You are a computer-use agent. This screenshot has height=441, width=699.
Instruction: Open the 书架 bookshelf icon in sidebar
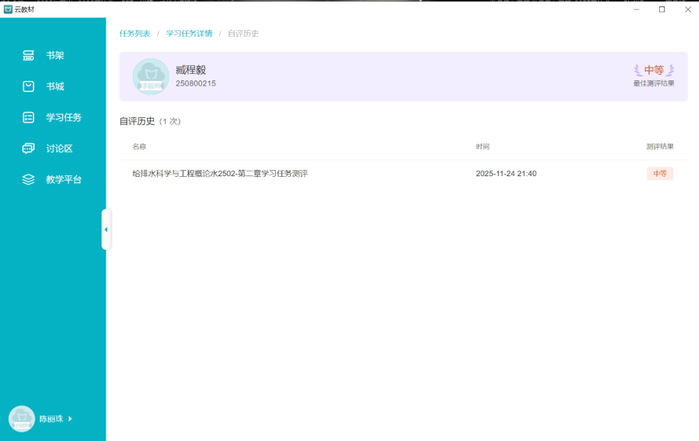click(x=29, y=55)
